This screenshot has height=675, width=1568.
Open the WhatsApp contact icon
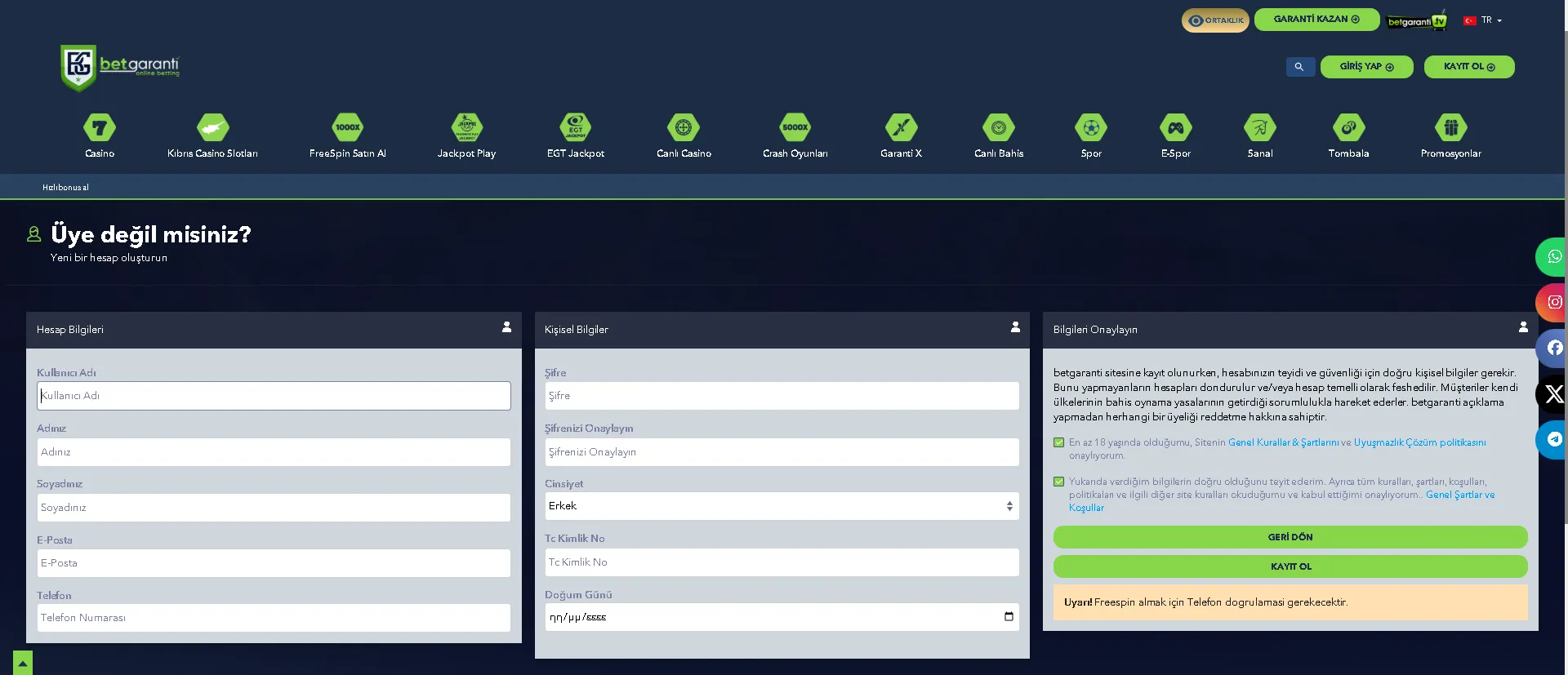click(x=1553, y=257)
